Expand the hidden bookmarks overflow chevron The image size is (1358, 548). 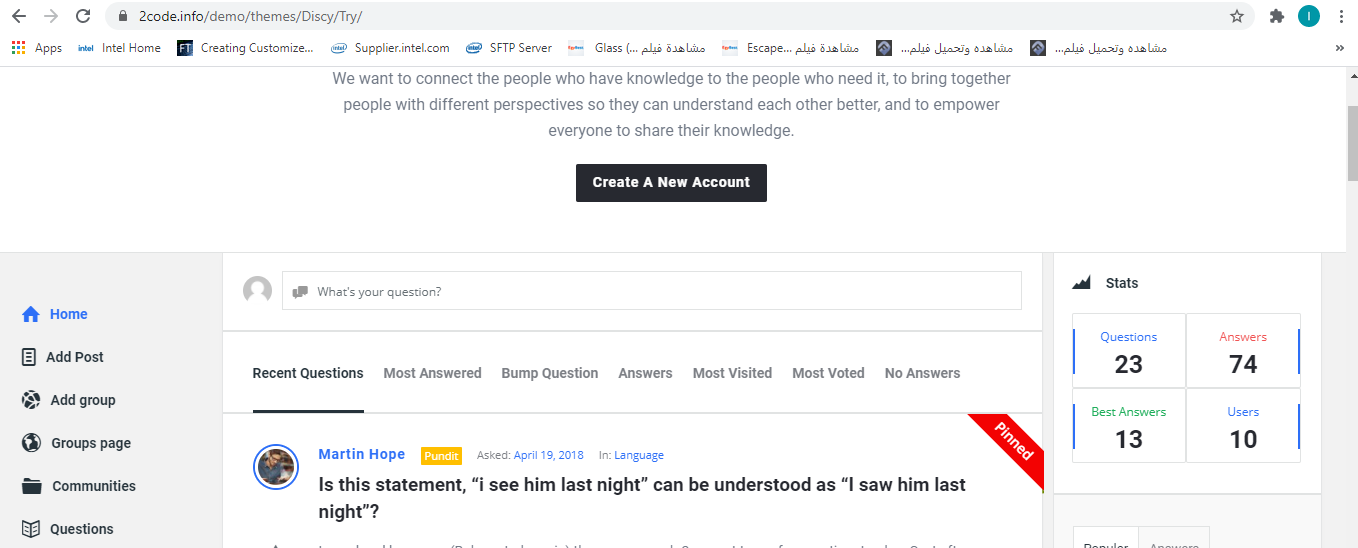coord(1339,48)
